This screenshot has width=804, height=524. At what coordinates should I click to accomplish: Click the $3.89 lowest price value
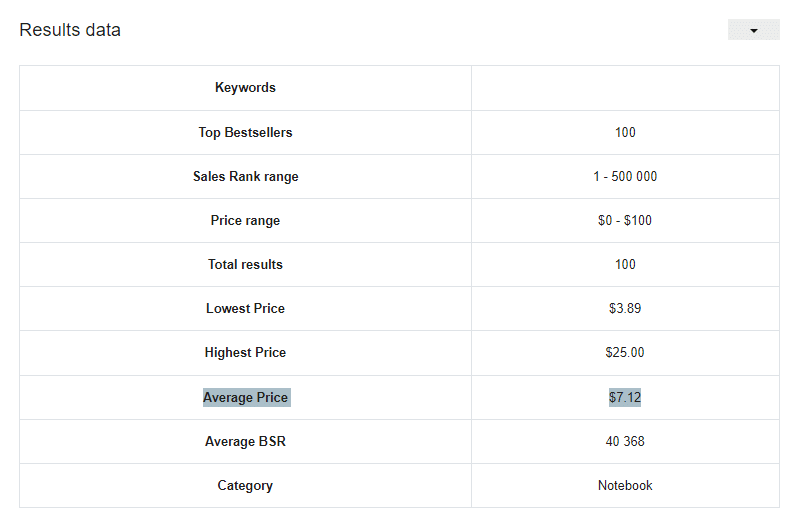tap(625, 308)
